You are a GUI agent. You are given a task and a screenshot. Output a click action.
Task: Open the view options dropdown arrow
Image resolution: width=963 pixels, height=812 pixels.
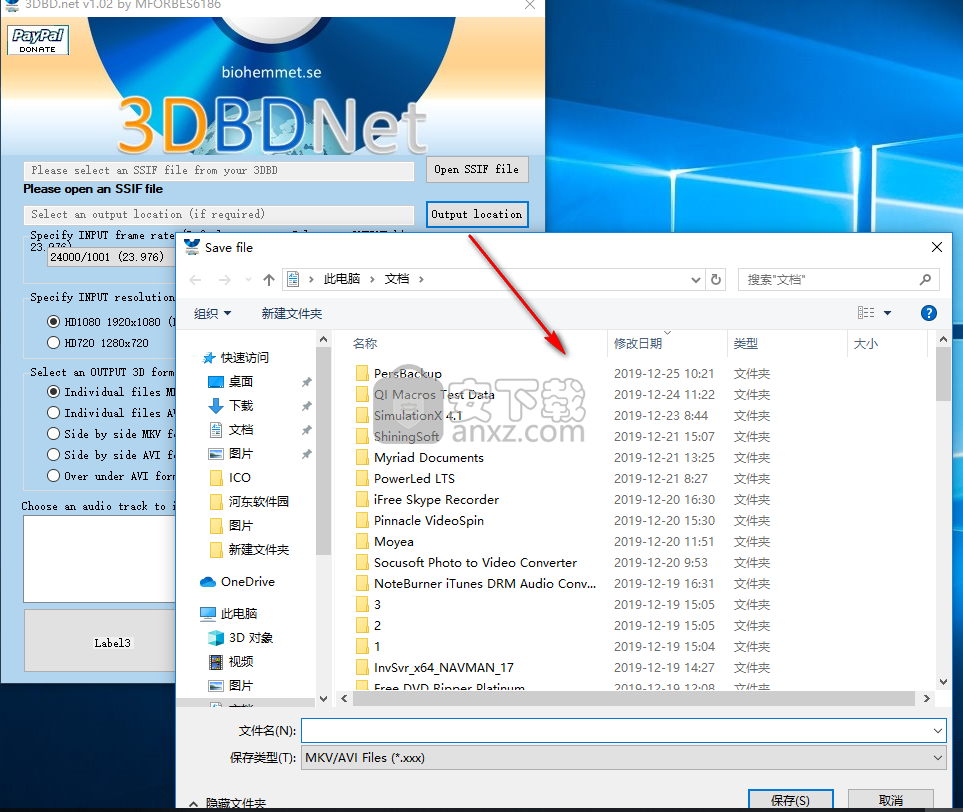tap(887, 313)
